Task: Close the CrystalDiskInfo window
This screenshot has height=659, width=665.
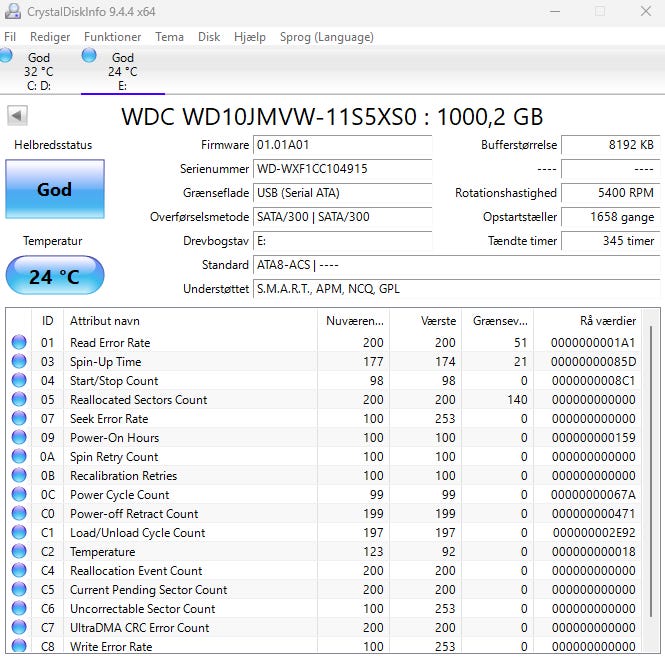Action: (x=645, y=11)
